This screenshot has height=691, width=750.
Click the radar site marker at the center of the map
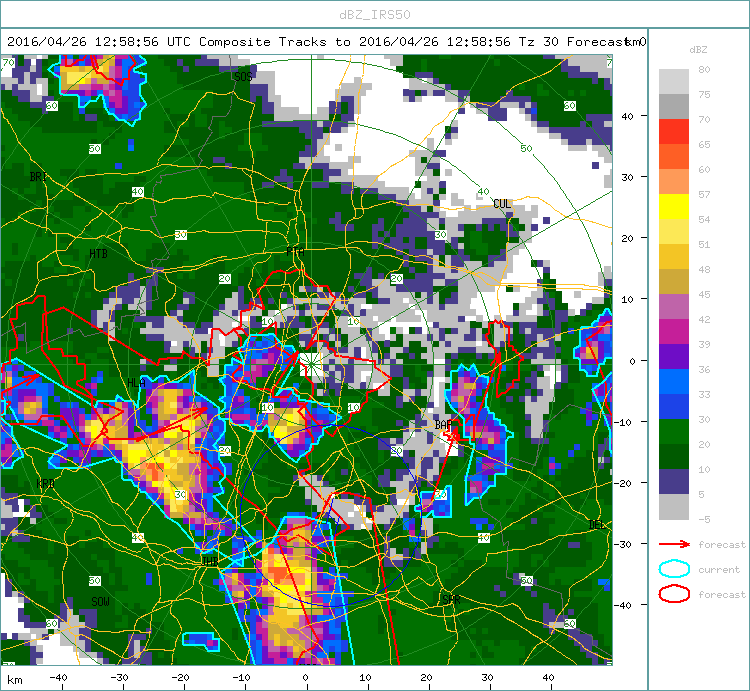pos(311,365)
